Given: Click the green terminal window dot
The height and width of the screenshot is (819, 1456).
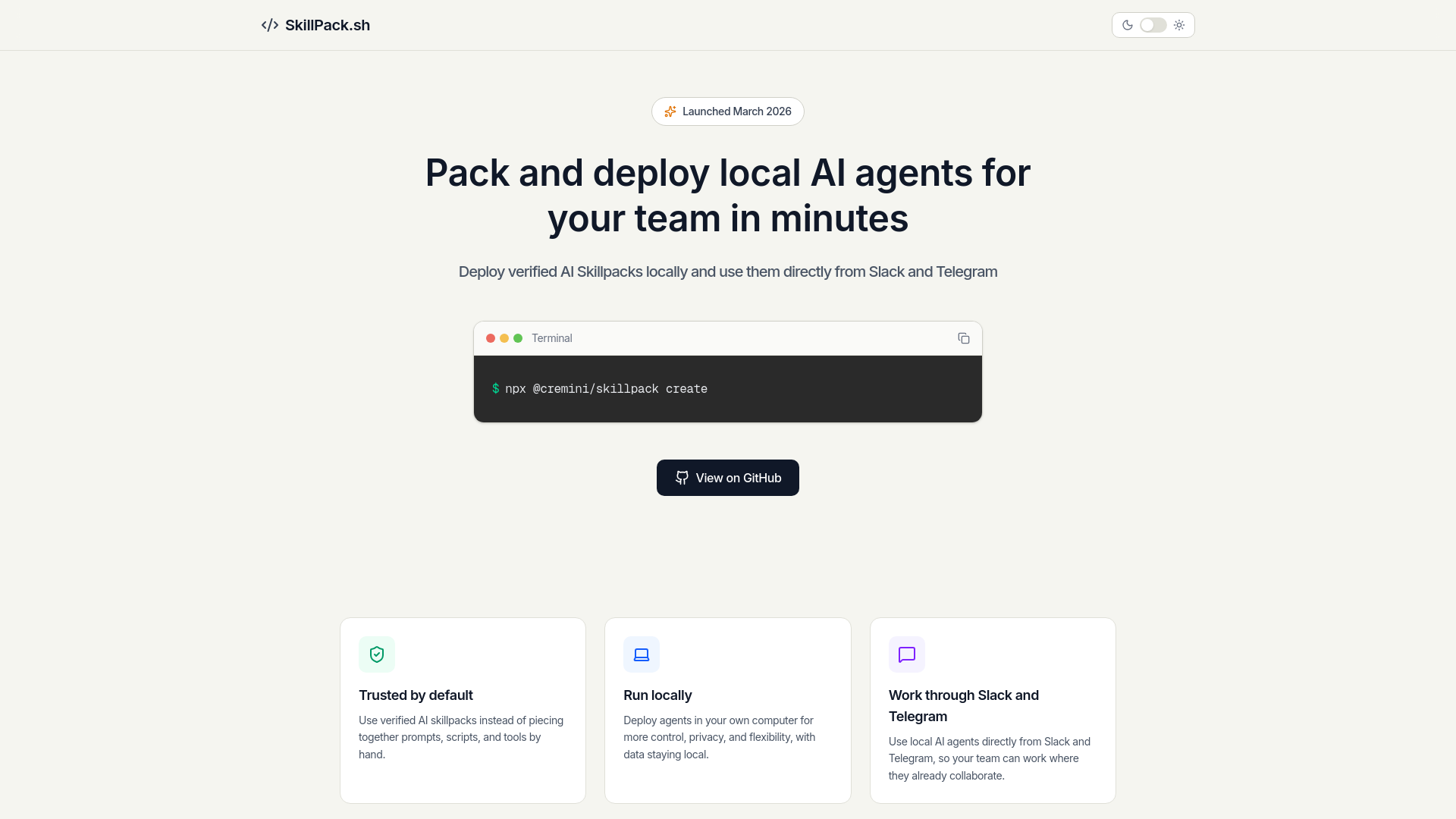Looking at the screenshot, I should pyautogui.click(x=518, y=338).
